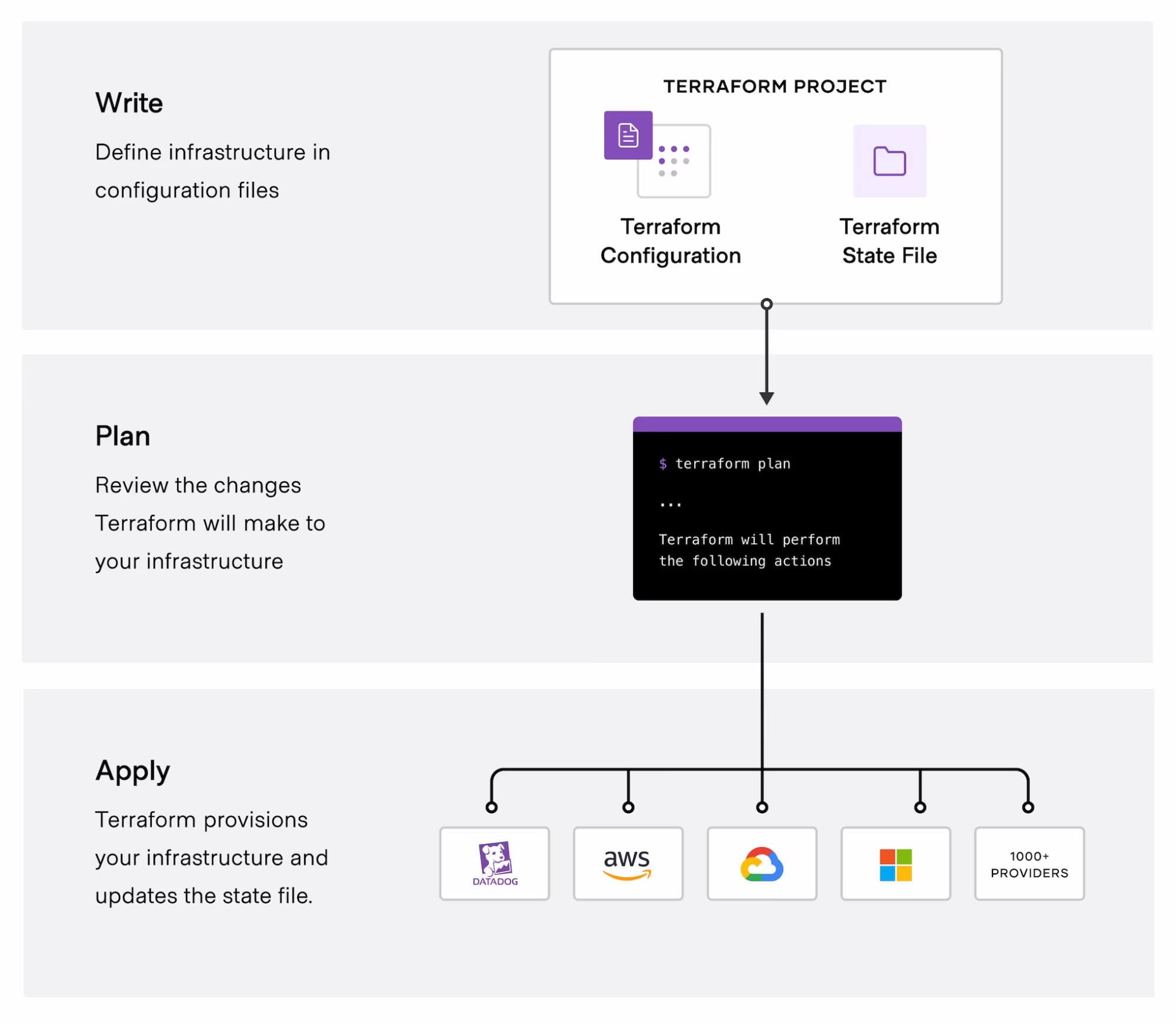
Task: Expand the Plan section heading
Action: point(122,435)
